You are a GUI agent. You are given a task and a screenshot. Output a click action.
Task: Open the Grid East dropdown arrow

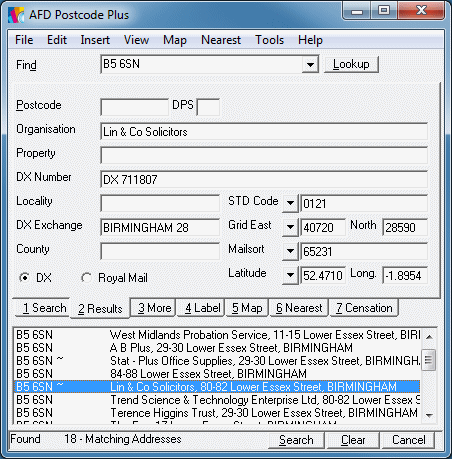pyautogui.click(x=290, y=227)
